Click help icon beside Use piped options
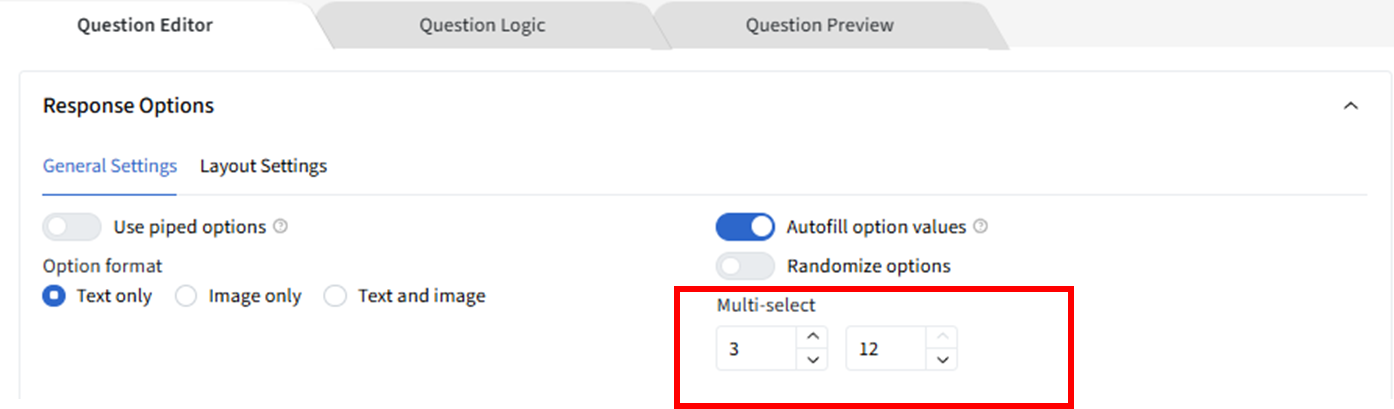The image size is (1394, 409). pos(281,227)
